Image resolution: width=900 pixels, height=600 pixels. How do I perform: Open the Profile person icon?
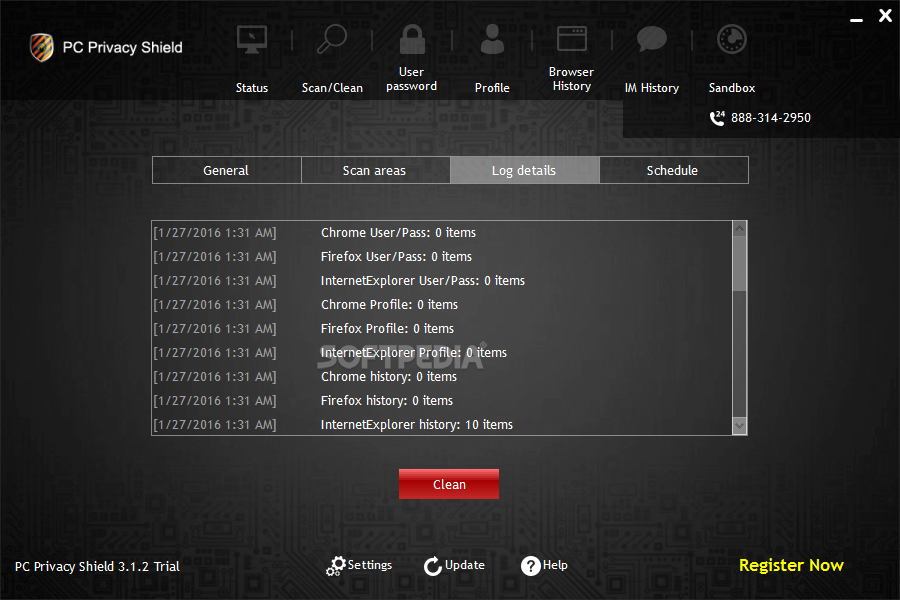pyautogui.click(x=492, y=39)
